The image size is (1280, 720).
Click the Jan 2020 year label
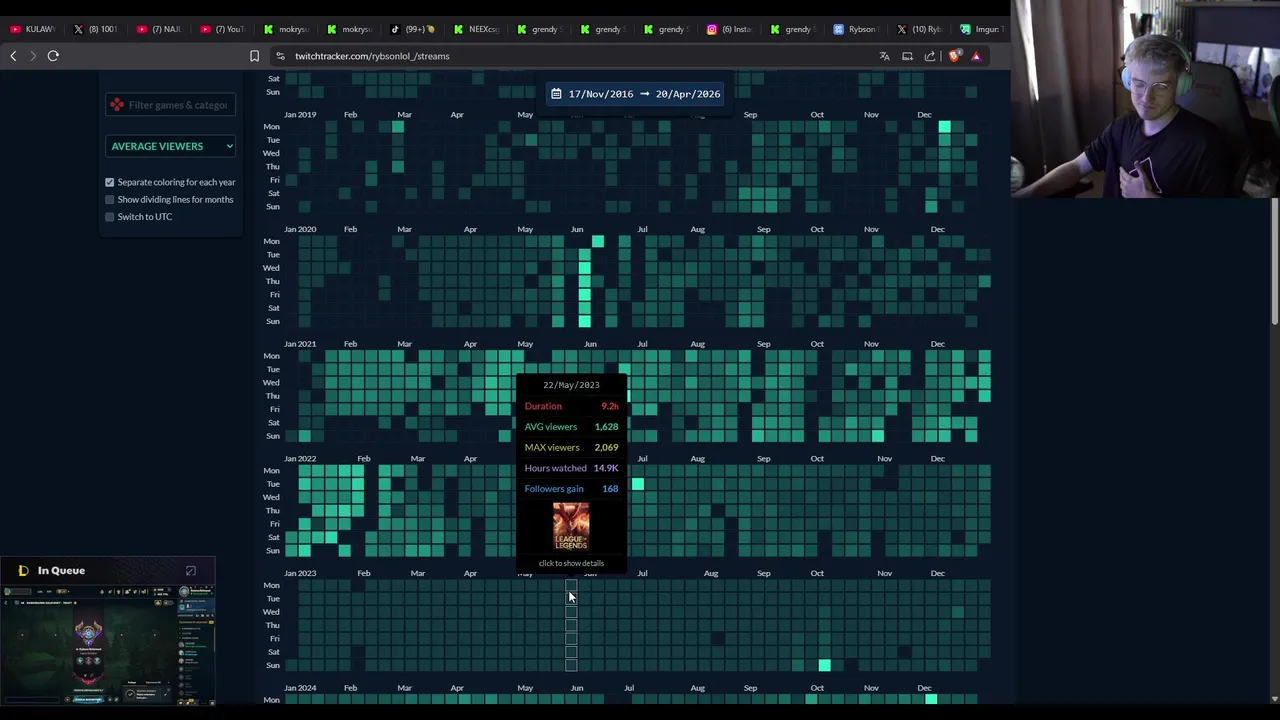(300, 229)
